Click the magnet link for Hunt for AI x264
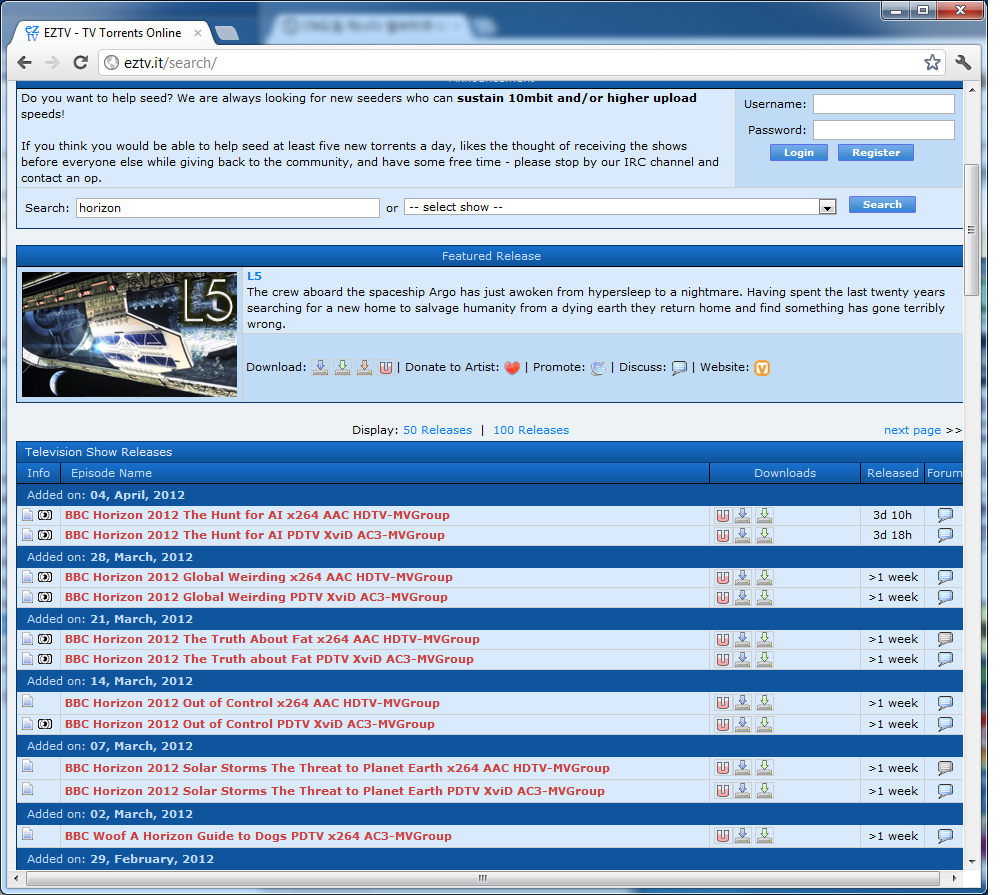This screenshot has width=1008, height=895. coord(723,516)
